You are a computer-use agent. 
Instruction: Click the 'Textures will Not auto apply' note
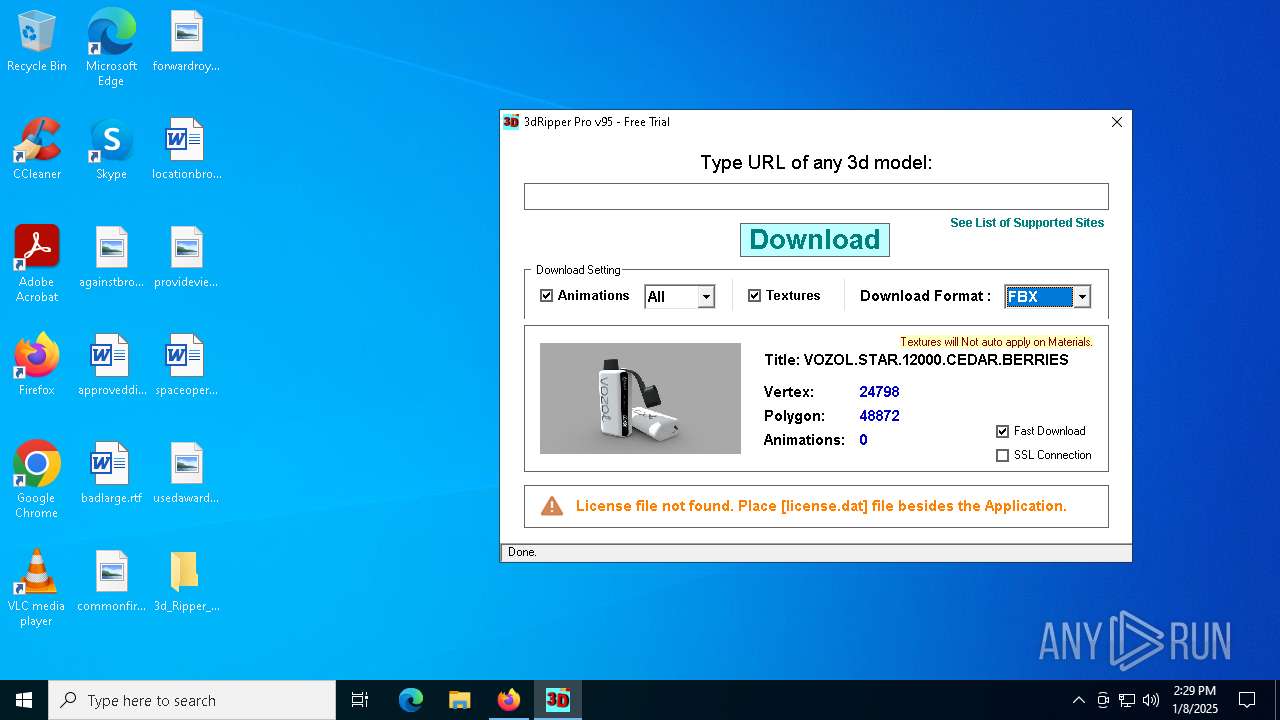click(x=996, y=342)
